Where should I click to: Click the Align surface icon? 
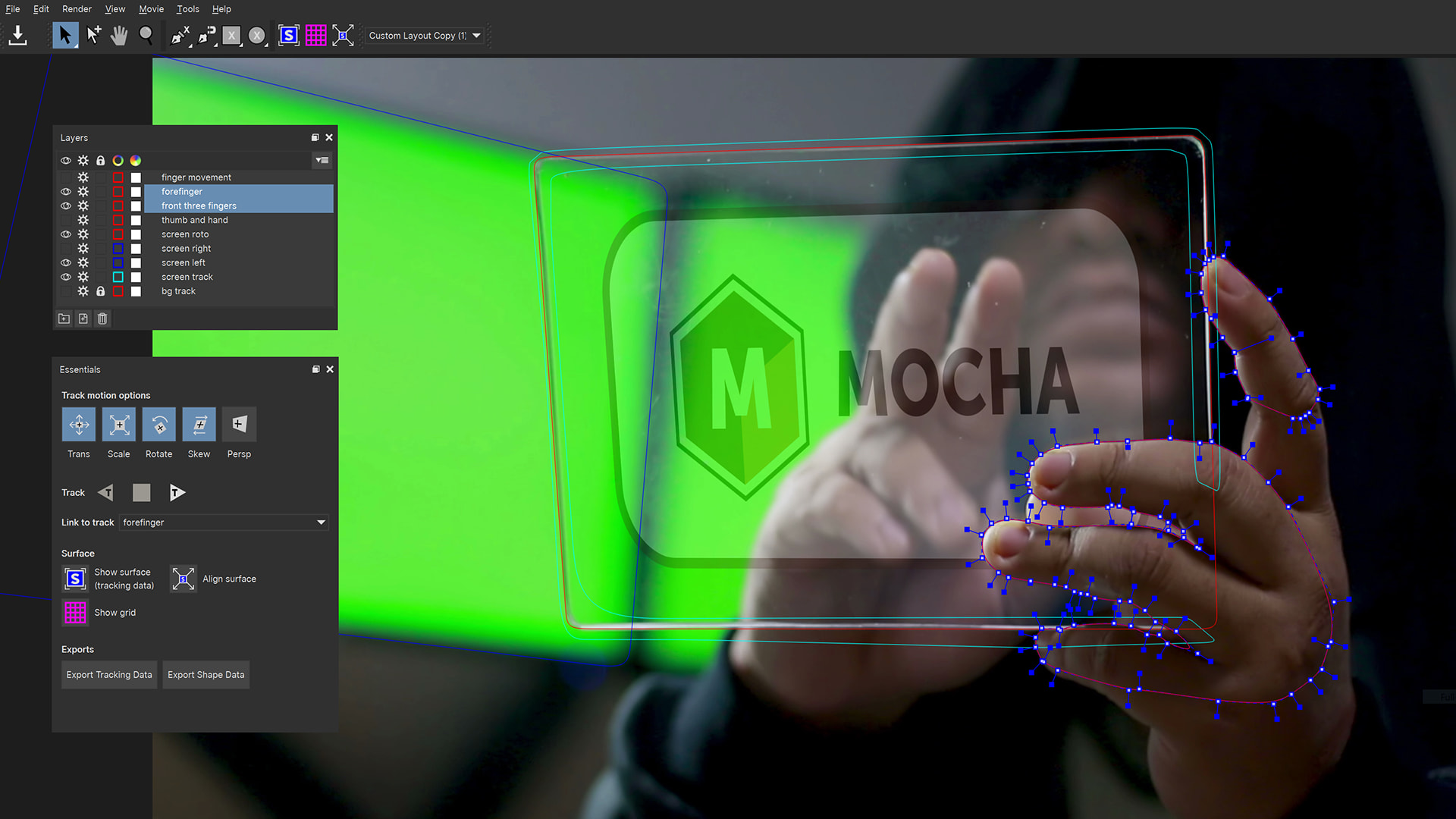[x=183, y=579]
